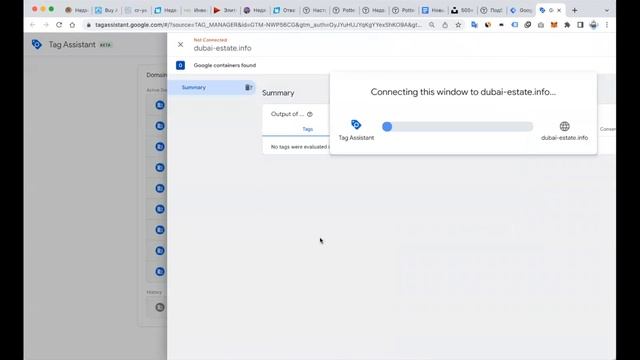Reload the current page
Image resolution: width=640 pixels, height=360 pixels.
point(59,25)
